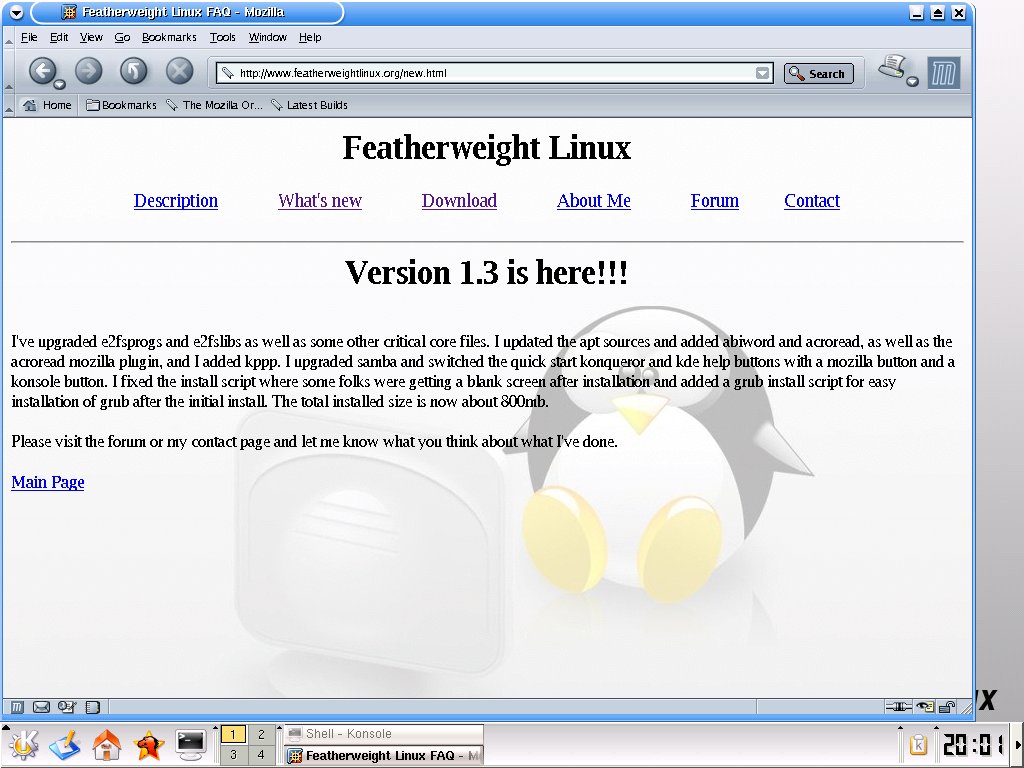Launch the red star Mozilla icon in panel
The image size is (1024, 768).
point(149,744)
